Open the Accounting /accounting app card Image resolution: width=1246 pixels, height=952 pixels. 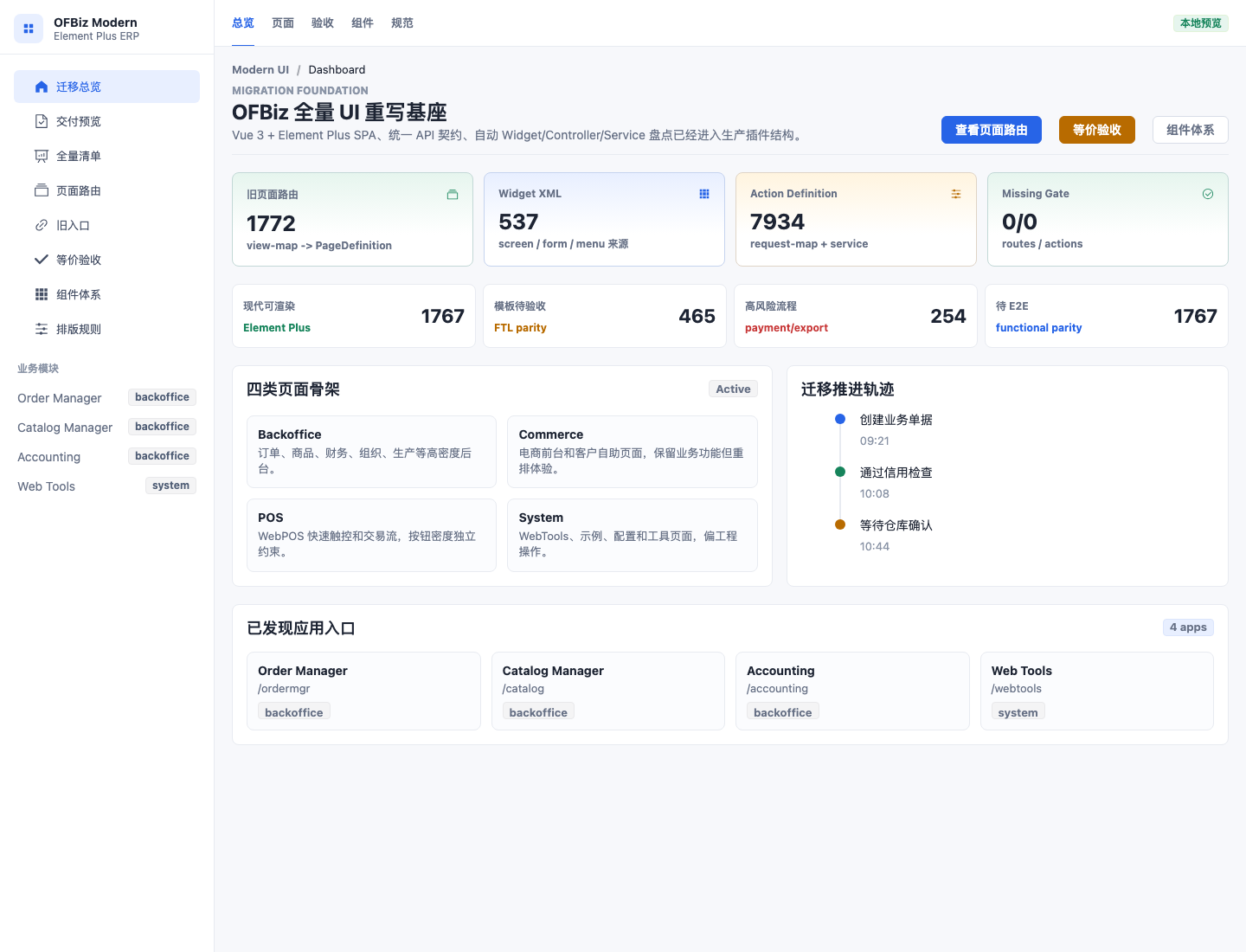[x=852, y=691]
